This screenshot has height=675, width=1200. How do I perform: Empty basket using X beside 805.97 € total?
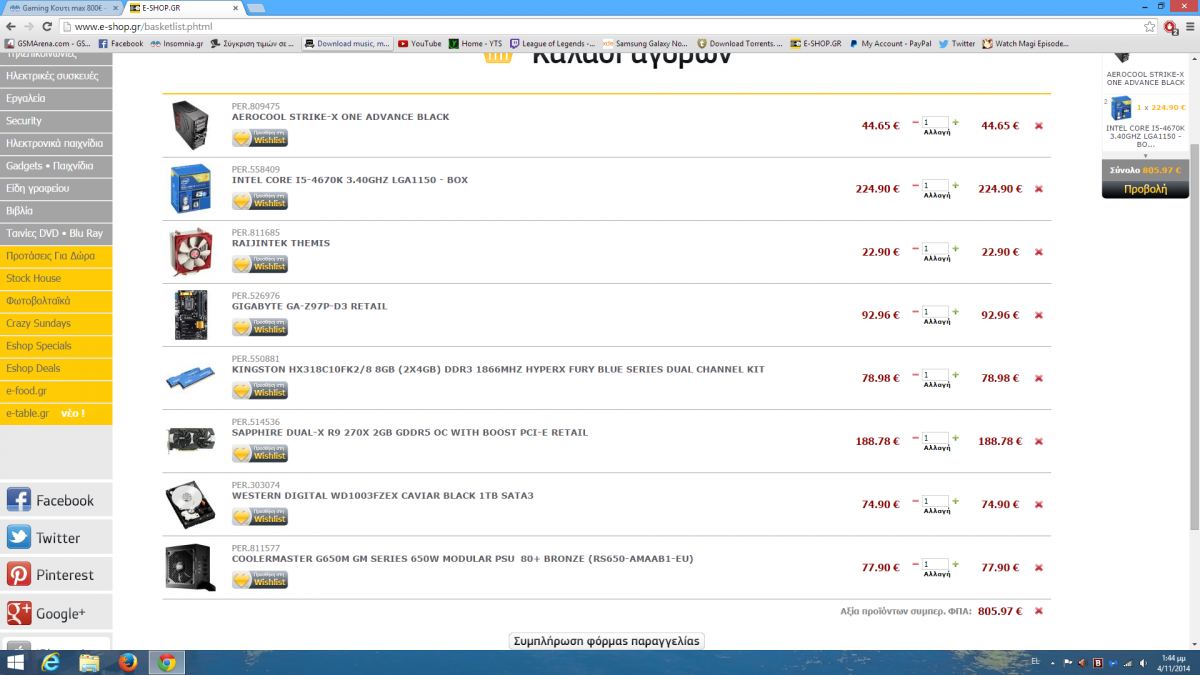tap(1039, 611)
